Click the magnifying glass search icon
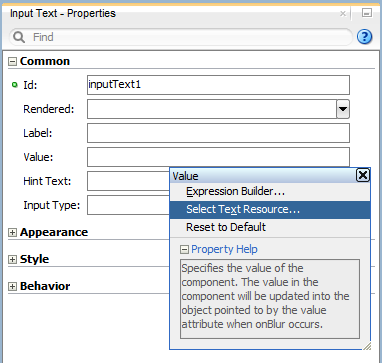 click(x=19, y=37)
